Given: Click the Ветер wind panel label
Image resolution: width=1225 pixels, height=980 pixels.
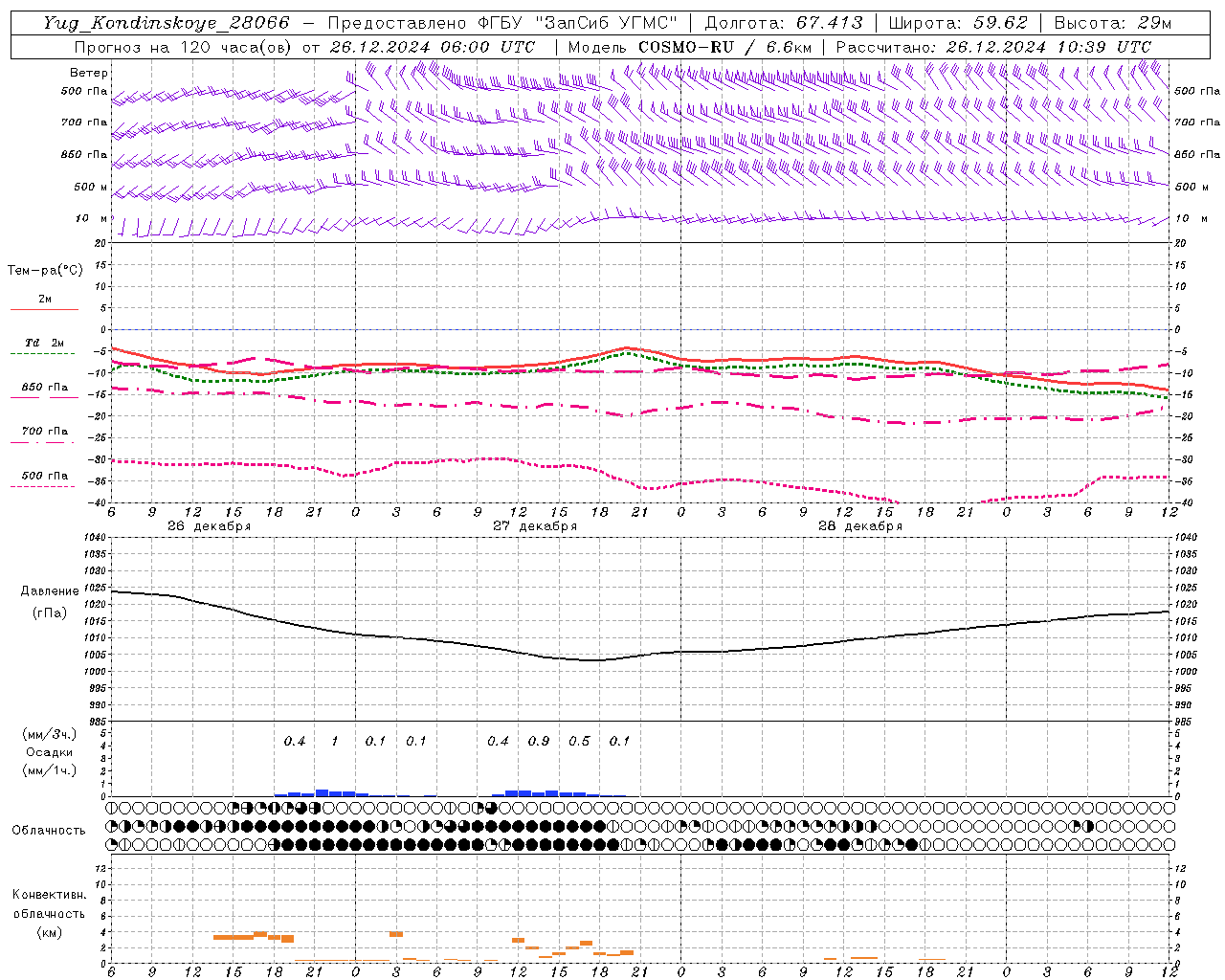Looking at the screenshot, I should (89, 73).
